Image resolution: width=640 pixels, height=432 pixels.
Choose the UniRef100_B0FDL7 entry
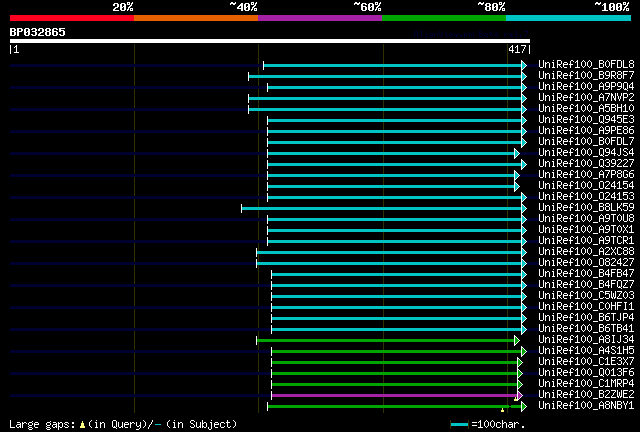(586, 142)
